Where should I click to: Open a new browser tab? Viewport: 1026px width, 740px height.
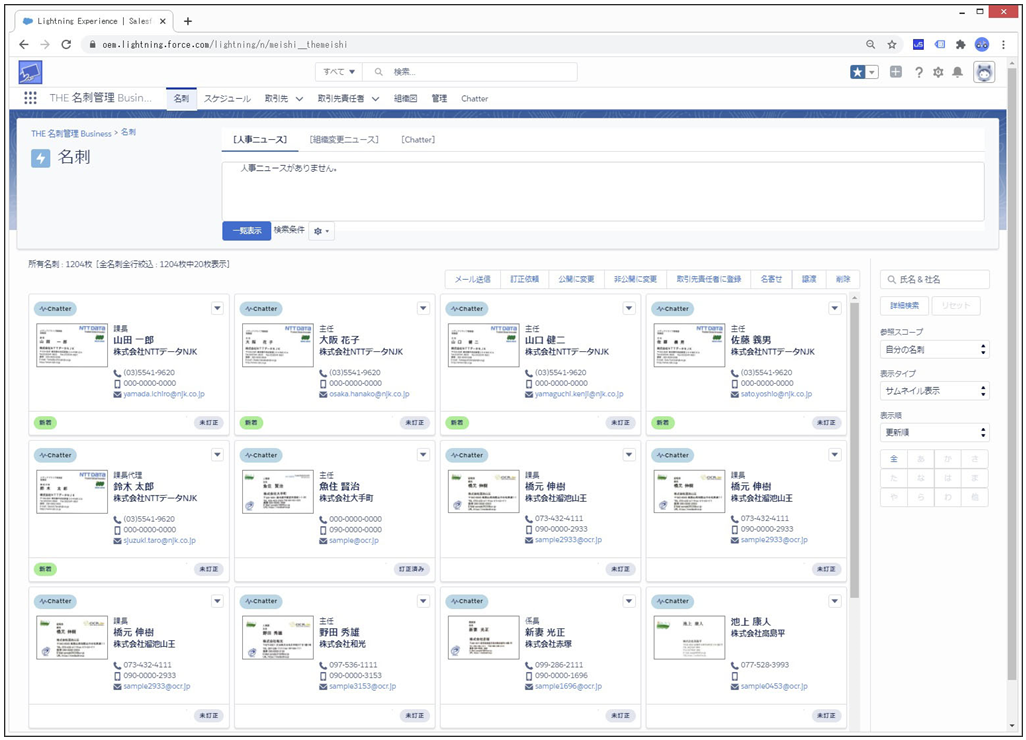coord(188,21)
